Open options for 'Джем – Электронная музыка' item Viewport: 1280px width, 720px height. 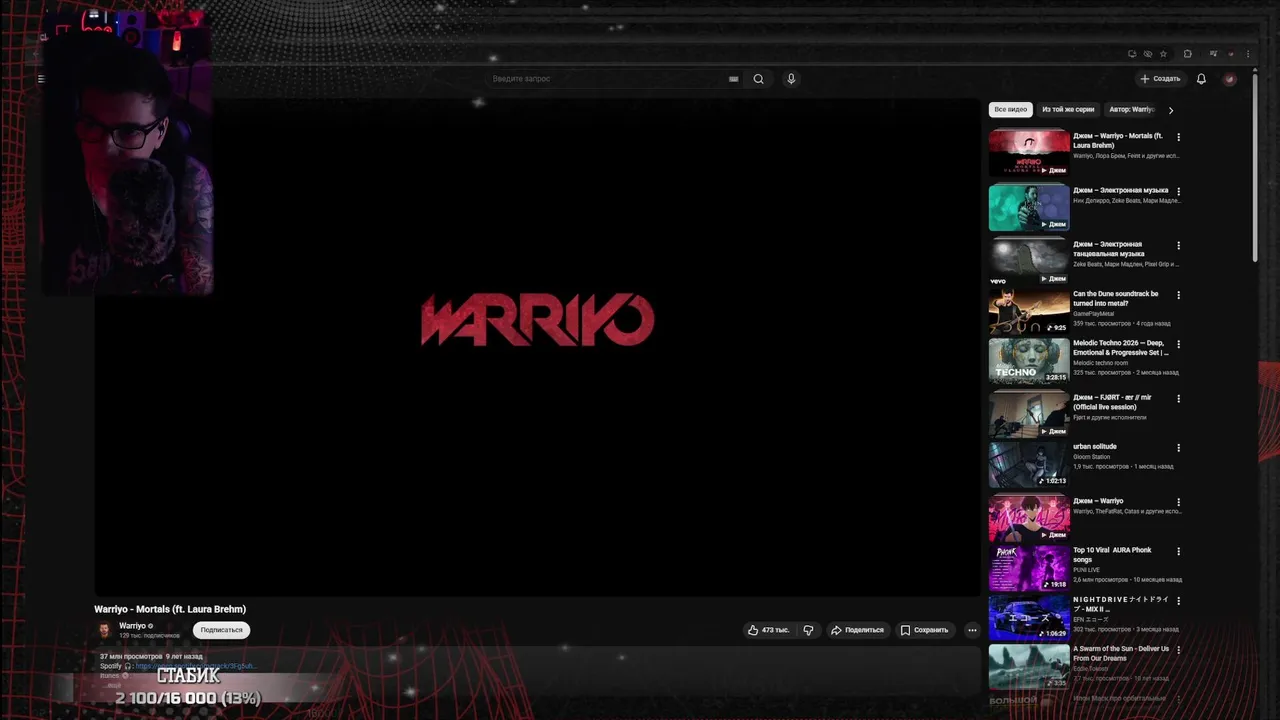tap(1178, 191)
